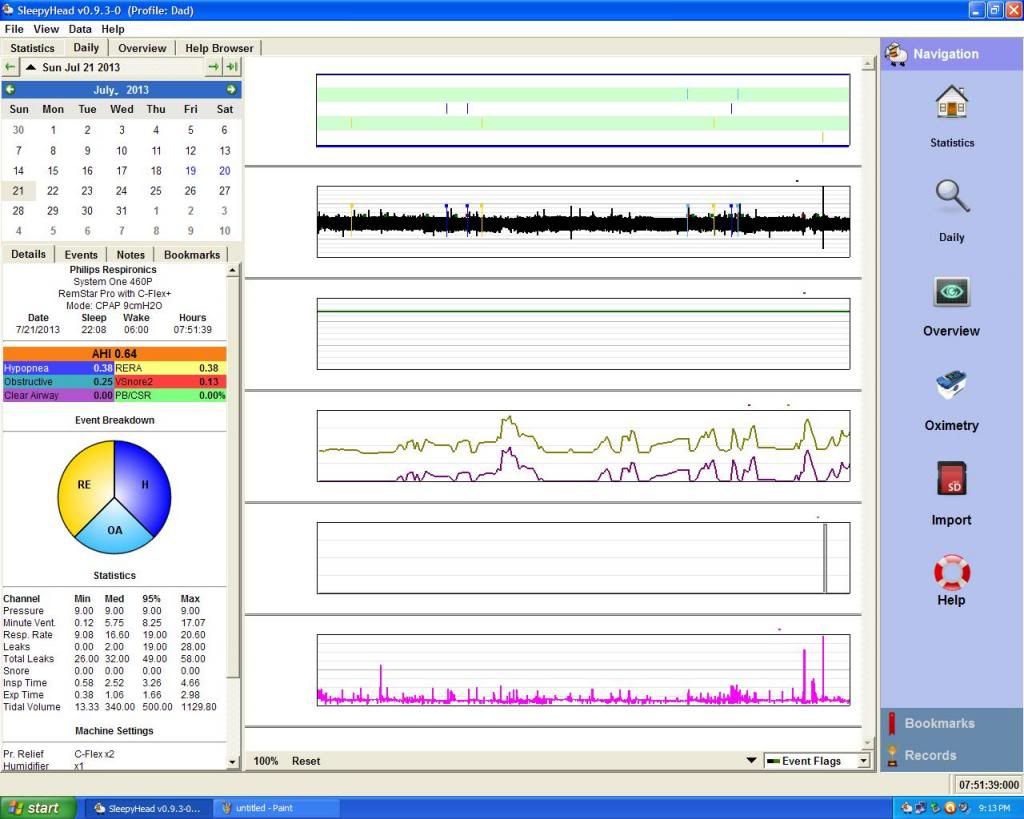Select July 22 in the calendar
The height and width of the screenshot is (819, 1024).
pyautogui.click(x=53, y=191)
